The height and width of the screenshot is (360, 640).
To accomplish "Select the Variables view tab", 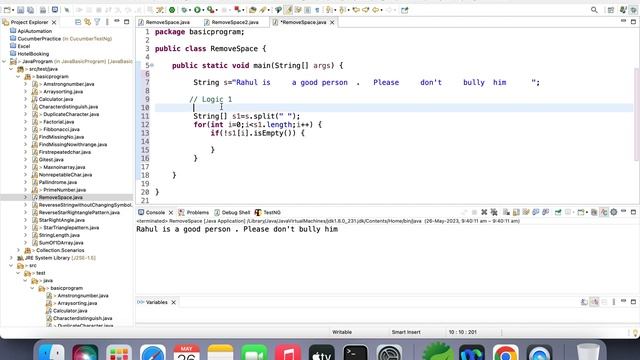I will pyautogui.click(x=156, y=302).
